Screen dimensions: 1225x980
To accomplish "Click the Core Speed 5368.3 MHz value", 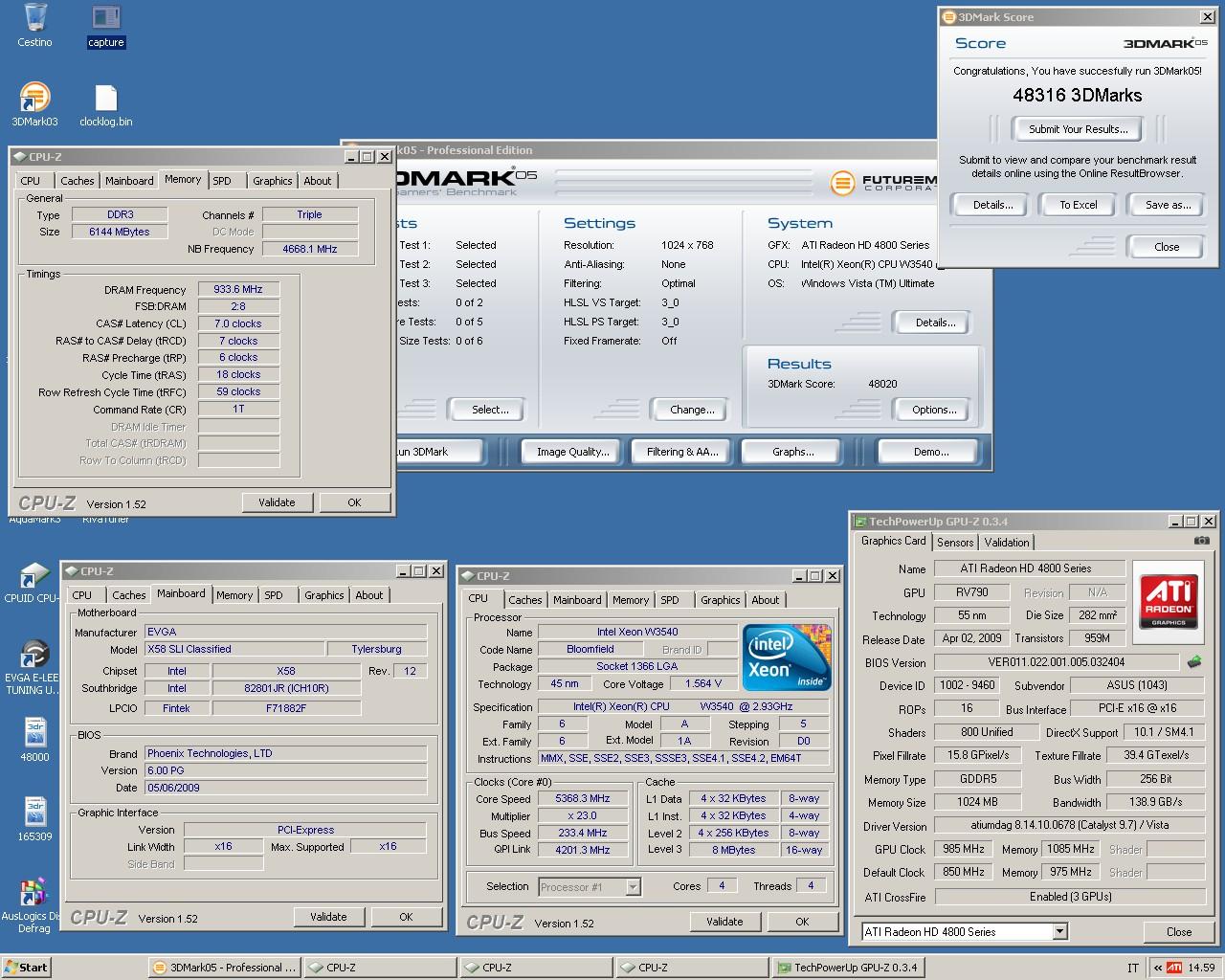I will click(x=583, y=798).
